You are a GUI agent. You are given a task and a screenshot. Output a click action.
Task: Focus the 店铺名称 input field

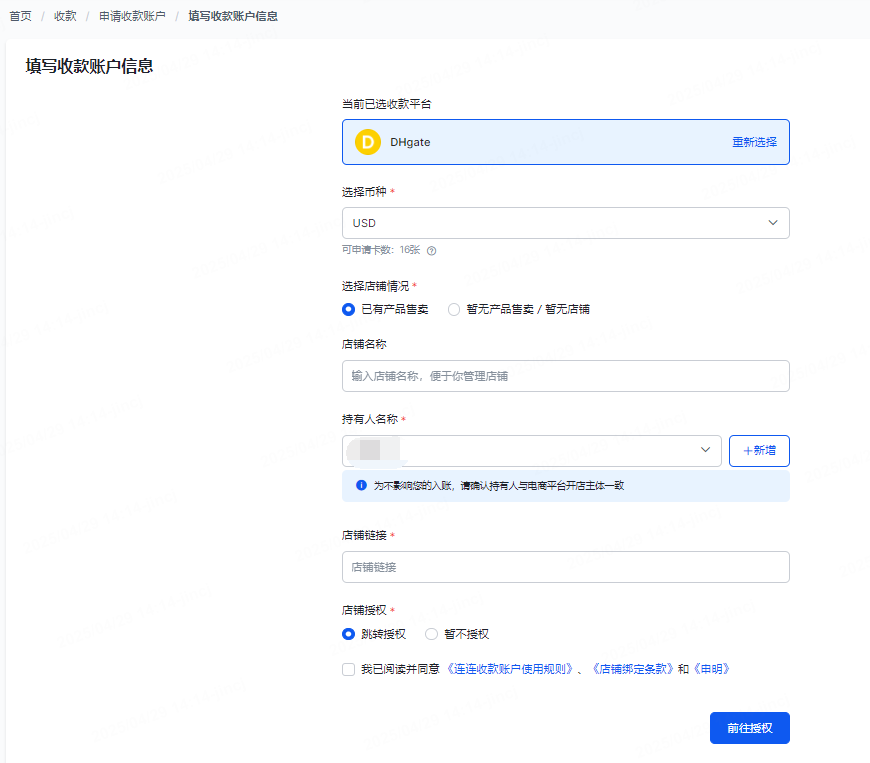565,376
